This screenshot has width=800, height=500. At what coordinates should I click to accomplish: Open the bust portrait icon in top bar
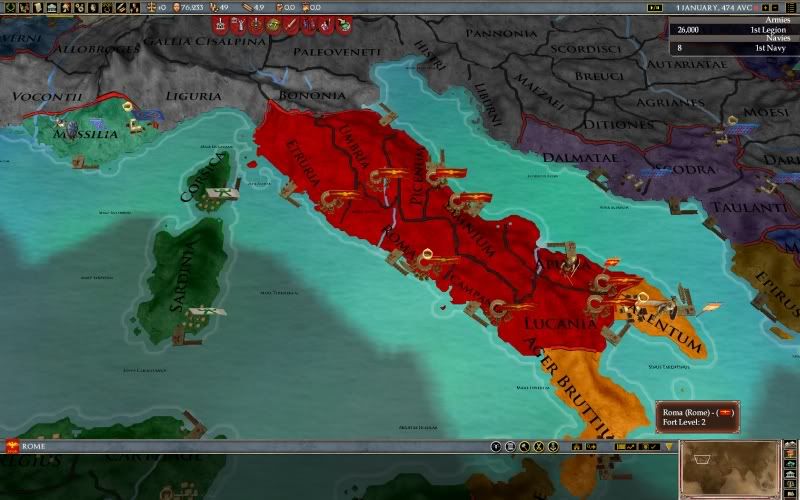[x=93, y=8]
